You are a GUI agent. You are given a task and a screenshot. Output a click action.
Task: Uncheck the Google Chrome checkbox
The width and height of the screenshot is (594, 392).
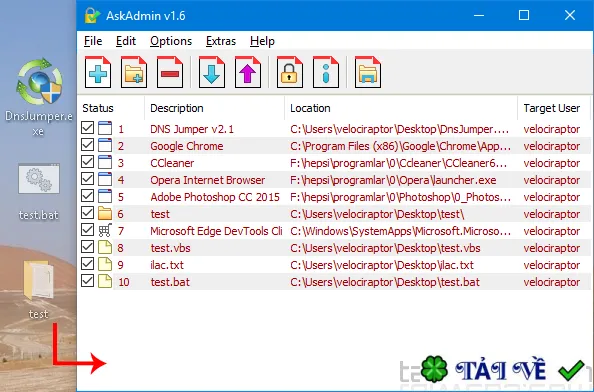click(88, 145)
